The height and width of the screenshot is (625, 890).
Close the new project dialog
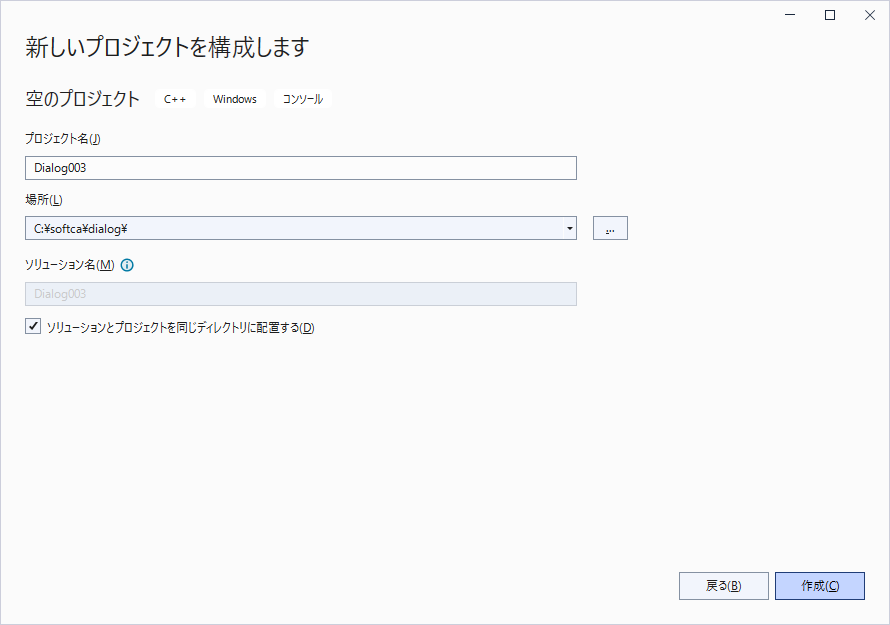coord(867,15)
